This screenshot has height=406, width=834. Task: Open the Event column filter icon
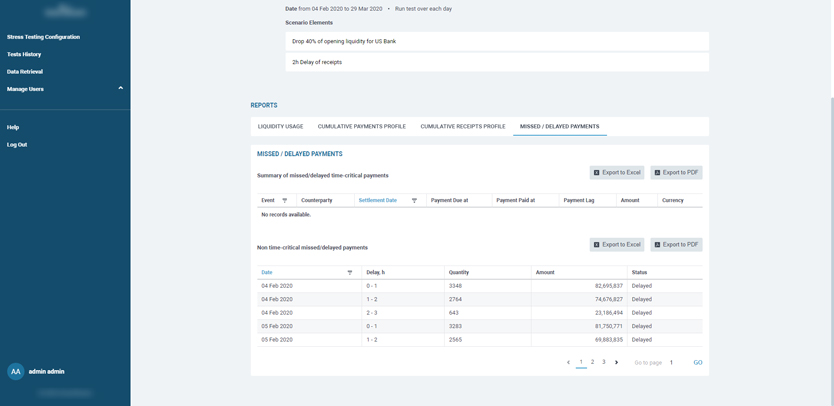pyautogui.click(x=285, y=201)
